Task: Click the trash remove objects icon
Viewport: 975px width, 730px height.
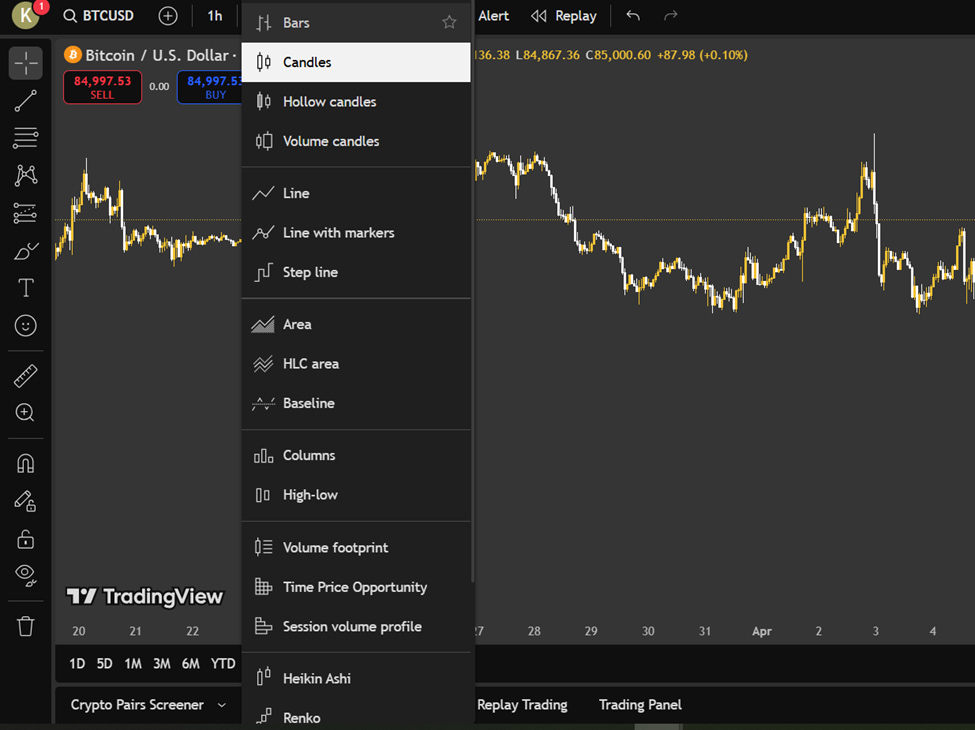Action: (25, 626)
